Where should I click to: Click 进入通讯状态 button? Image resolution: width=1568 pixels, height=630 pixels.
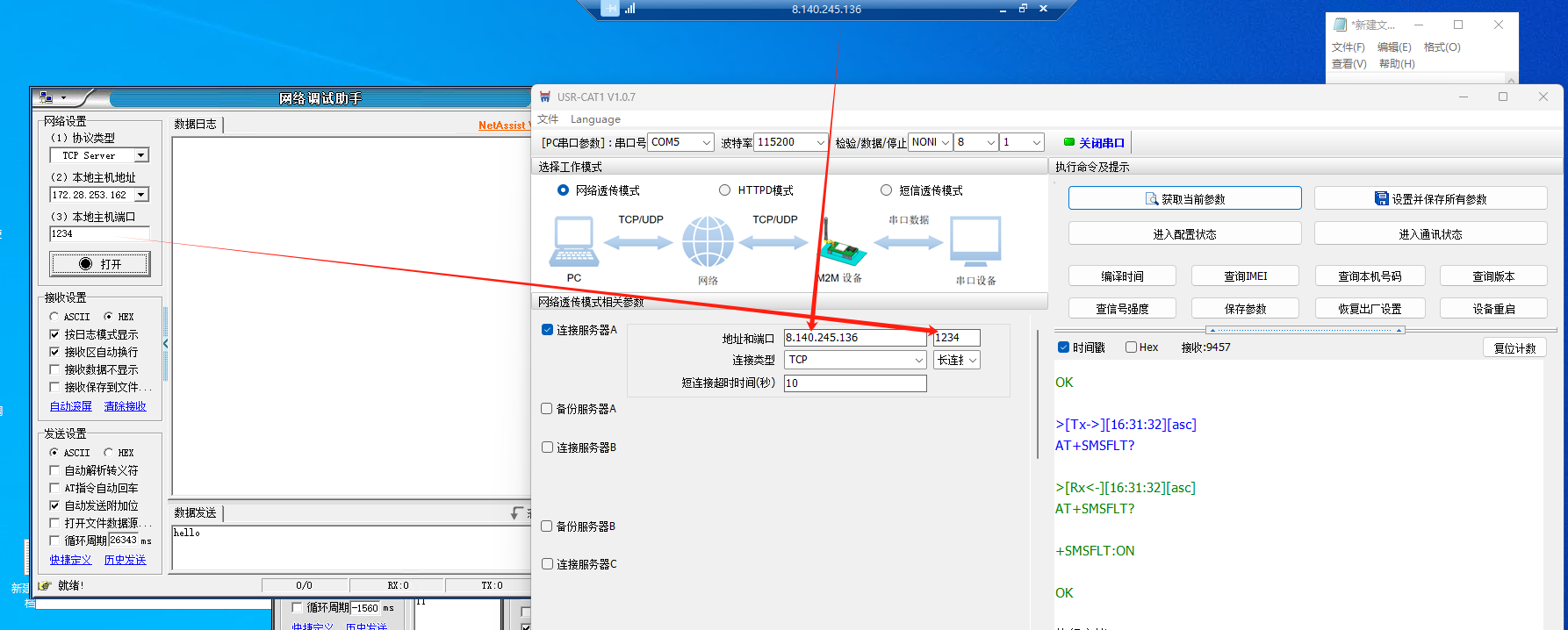1430,234
